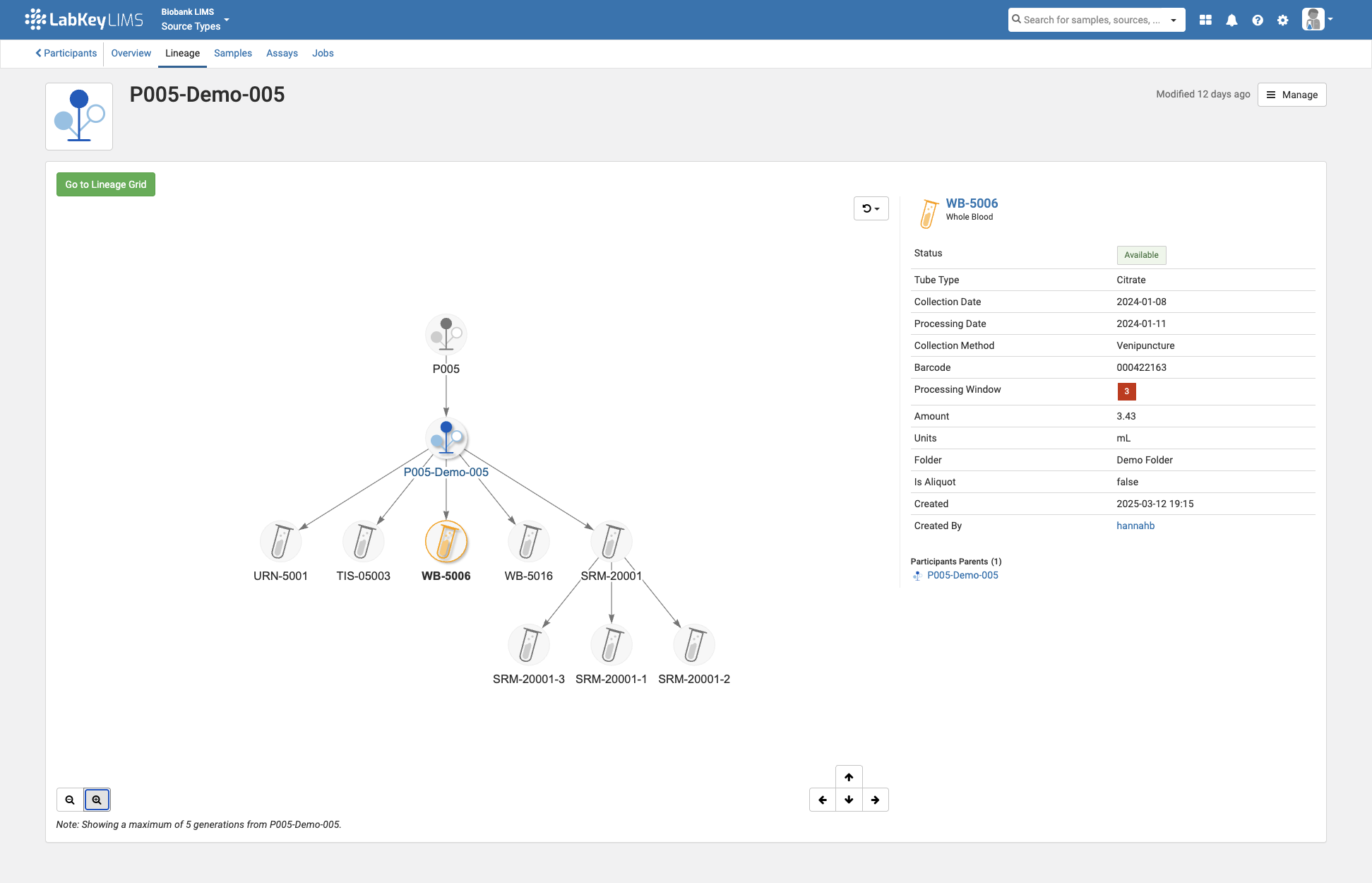The height and width of the screenshot is (883, 1372).
Task: Click the Processing Date value 2024-01-11
Action: coord(1141,324)
